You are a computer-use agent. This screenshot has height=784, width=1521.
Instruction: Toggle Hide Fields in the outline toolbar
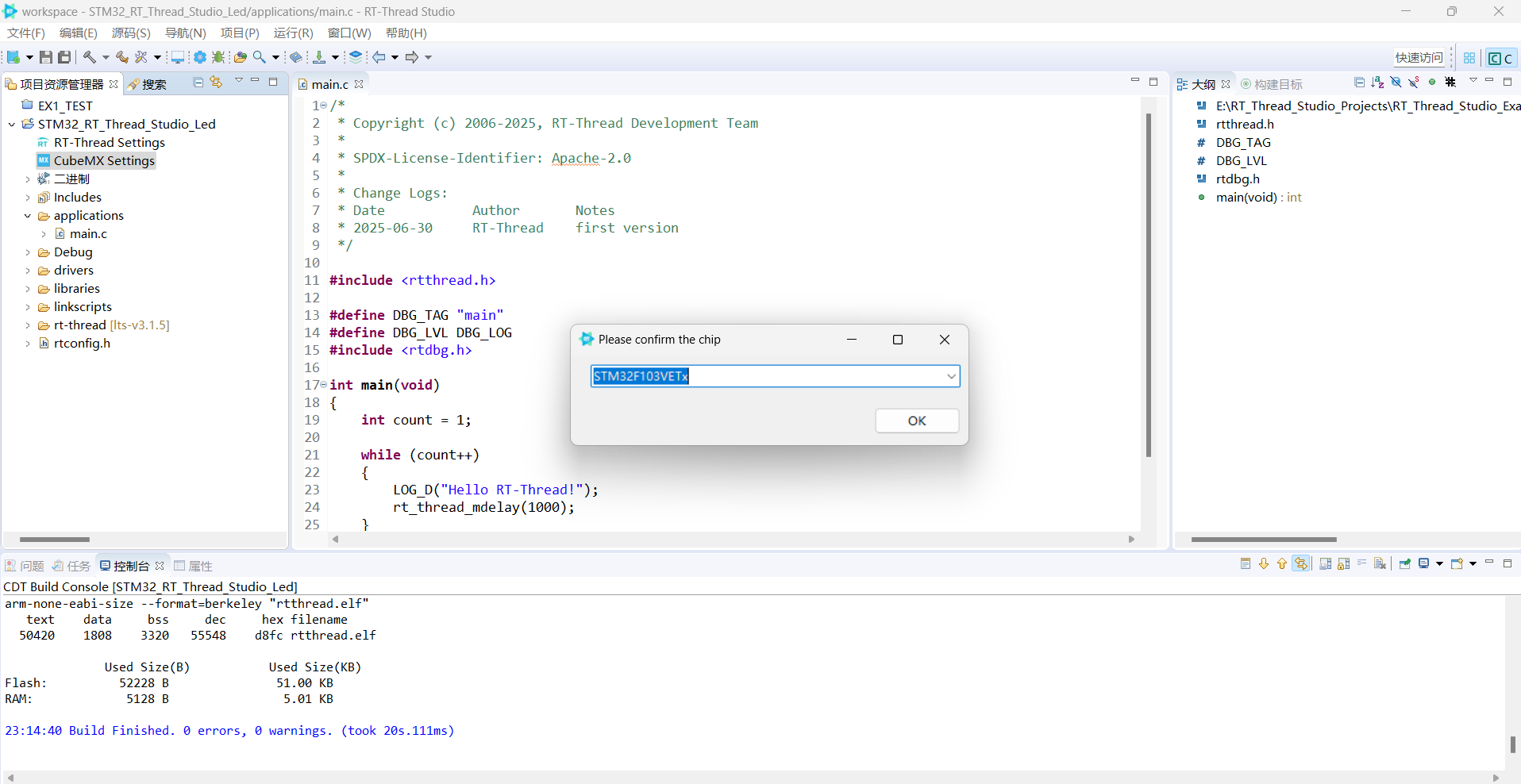click(x=1396, y=83)
